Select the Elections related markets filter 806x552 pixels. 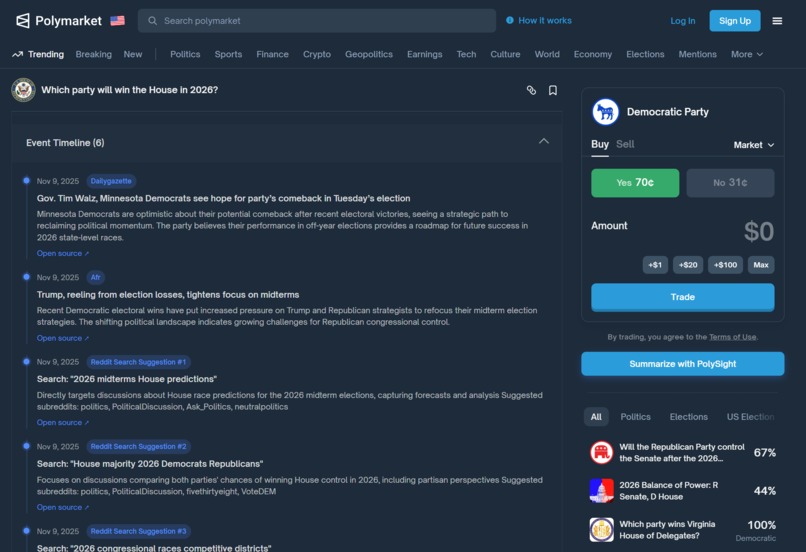[x=688, y=417]
